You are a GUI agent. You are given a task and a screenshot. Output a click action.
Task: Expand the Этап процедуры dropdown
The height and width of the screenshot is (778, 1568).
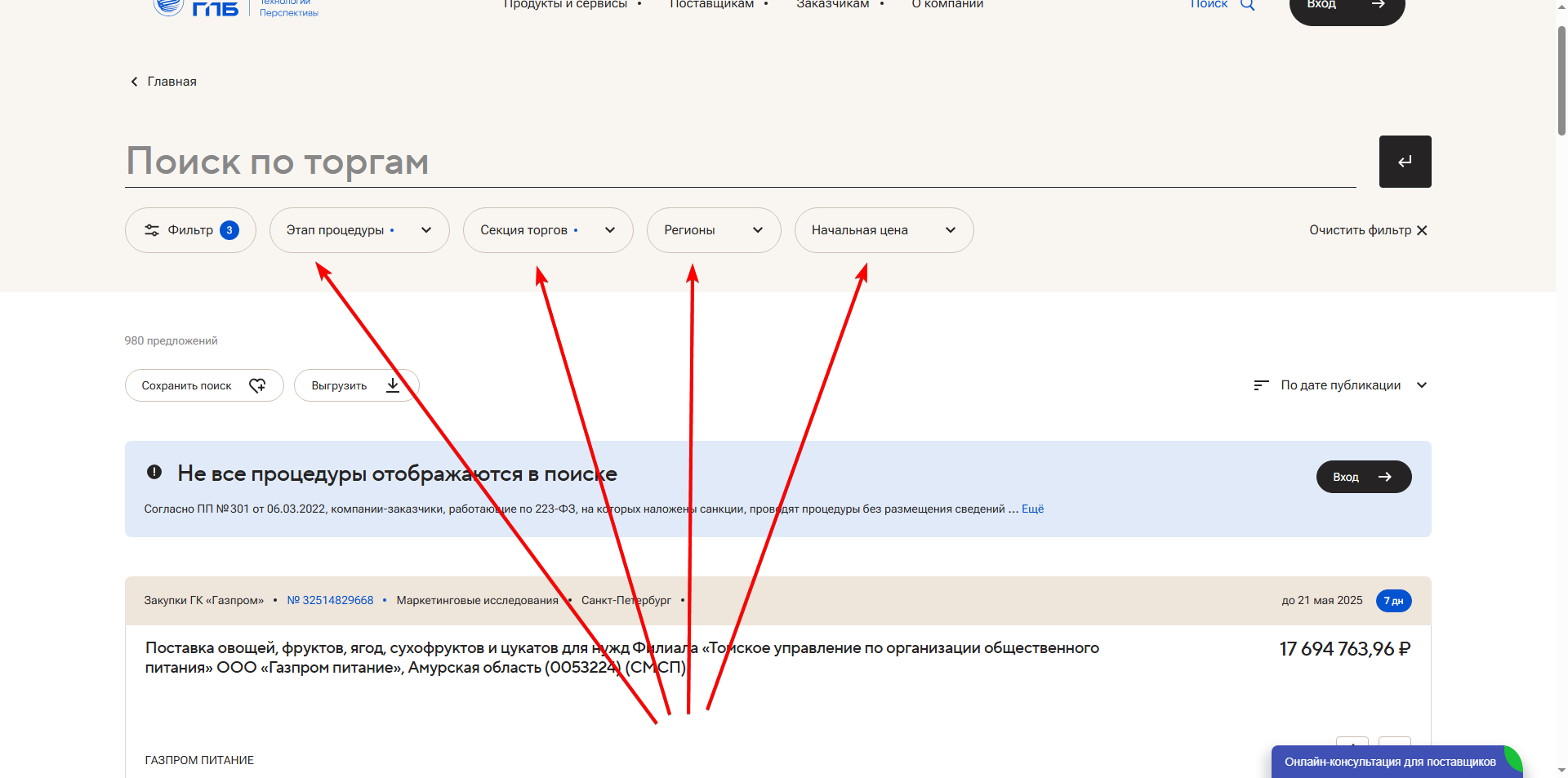pyautogui.click(x=359, y=230)
